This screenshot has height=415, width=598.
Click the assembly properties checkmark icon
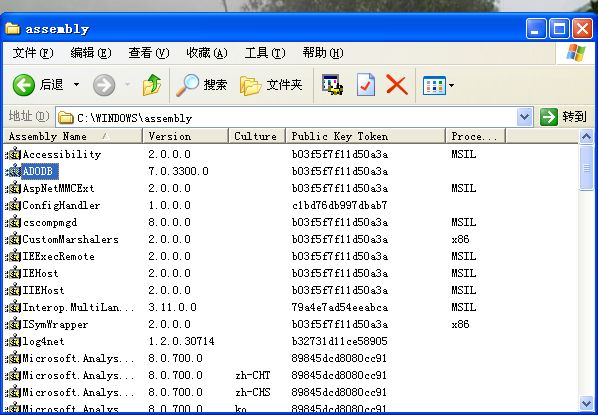pos(366,85)
